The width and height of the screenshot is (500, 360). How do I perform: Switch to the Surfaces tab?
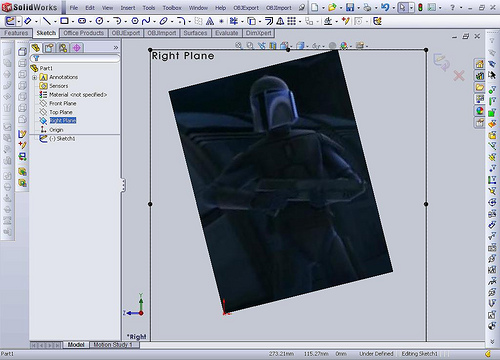tap(195, 33)
